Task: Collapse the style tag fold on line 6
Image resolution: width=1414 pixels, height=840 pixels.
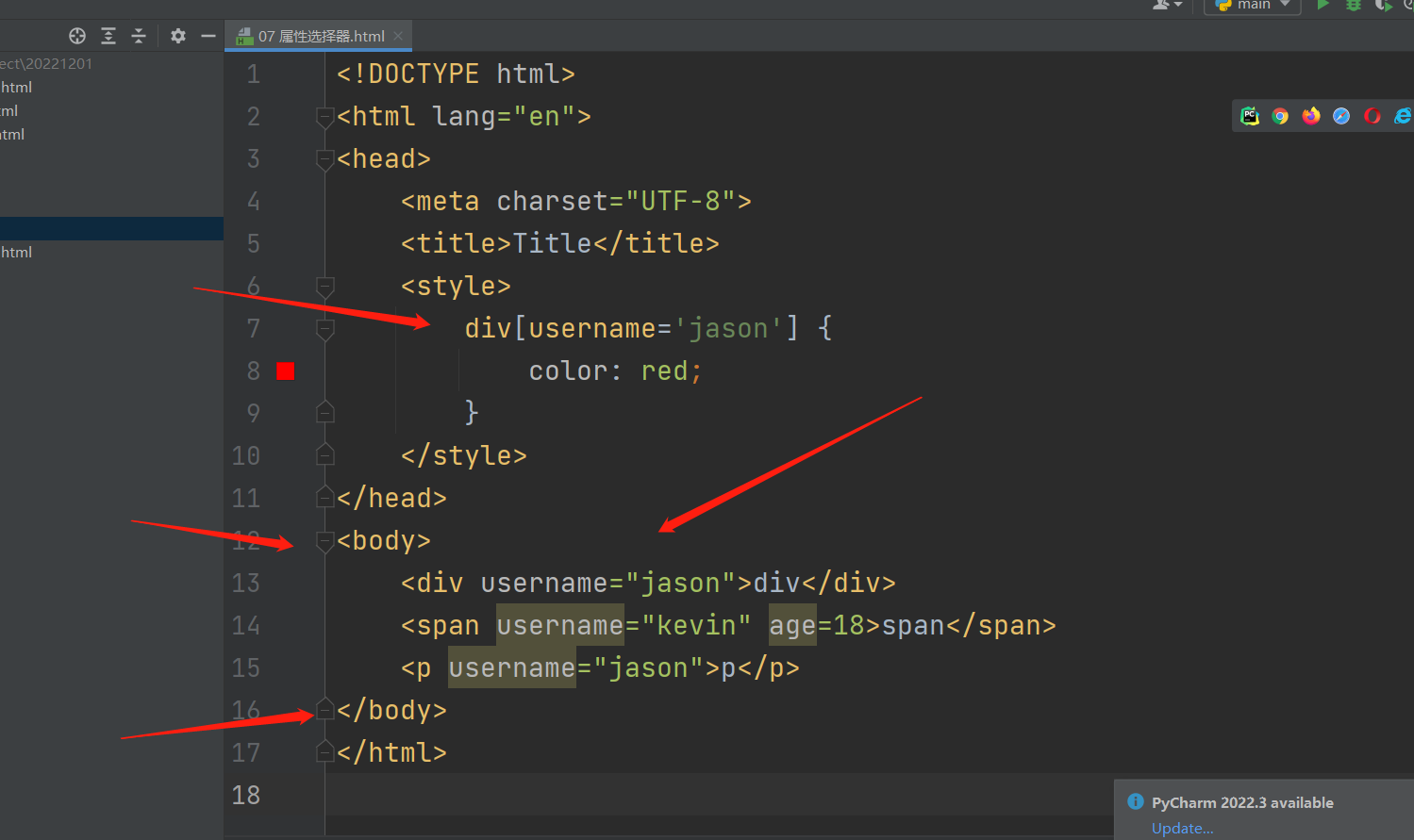Action: point(325,287)
